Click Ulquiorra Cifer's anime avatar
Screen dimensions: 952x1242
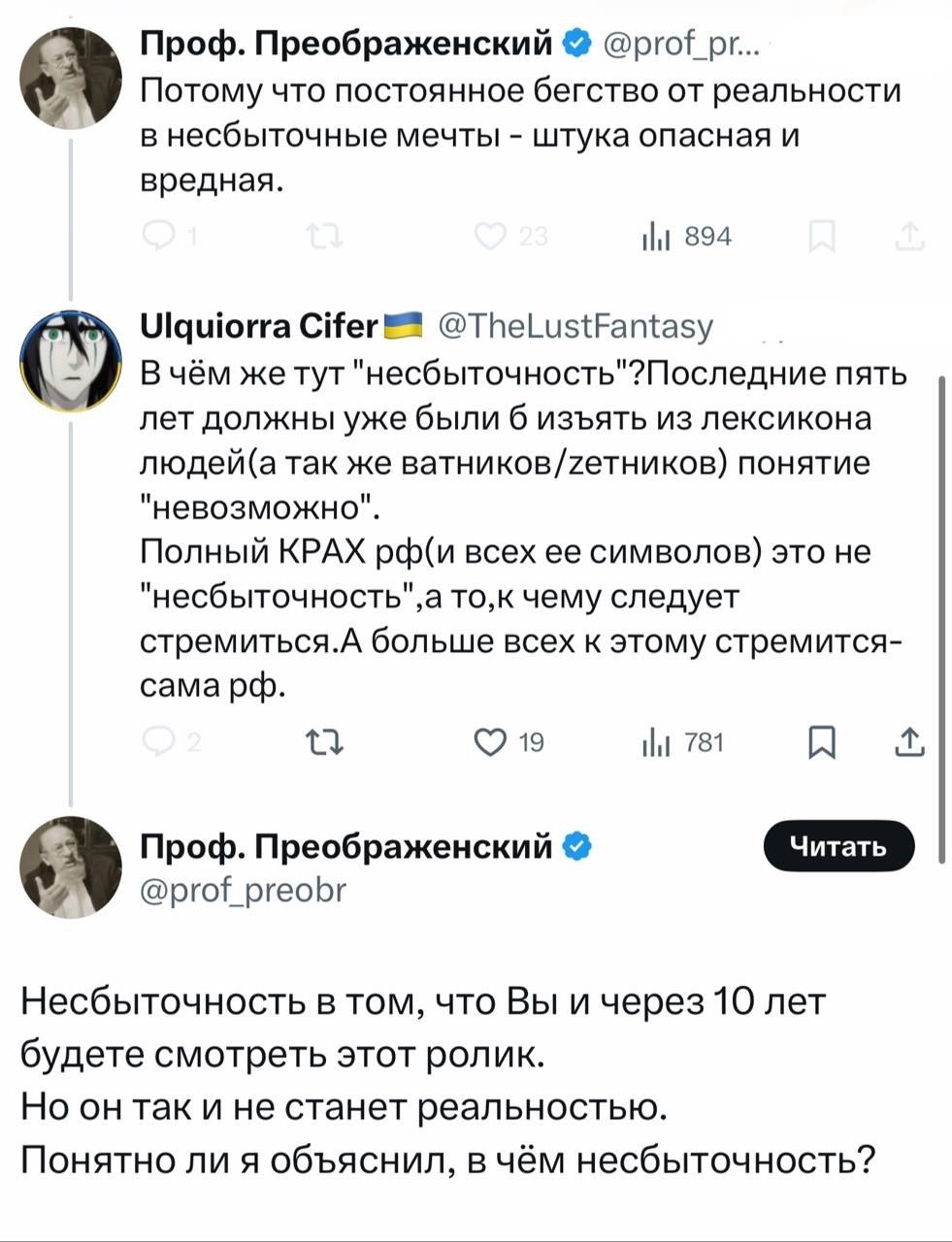71,360
